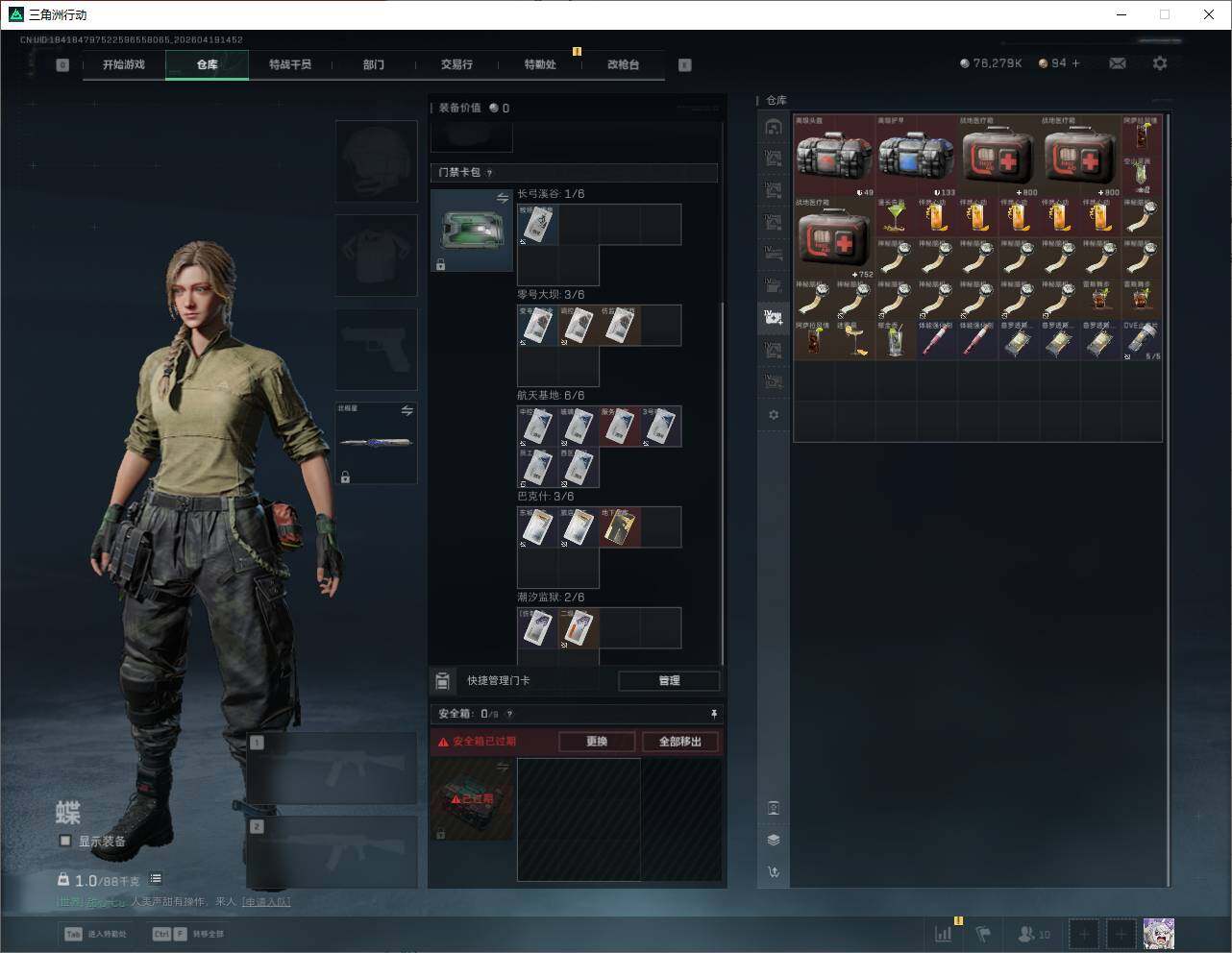The width and height of the screenshot is (1232, 953).
Task: Click the 北极星 melee weapon slot
Action: pyautogui.click(x=376, y=443)
